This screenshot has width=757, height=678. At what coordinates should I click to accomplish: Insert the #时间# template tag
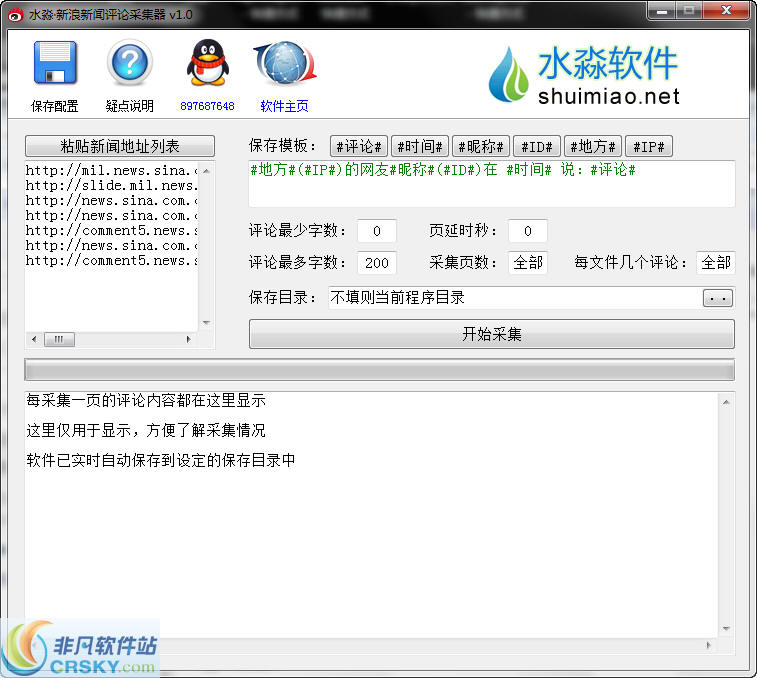420,146
